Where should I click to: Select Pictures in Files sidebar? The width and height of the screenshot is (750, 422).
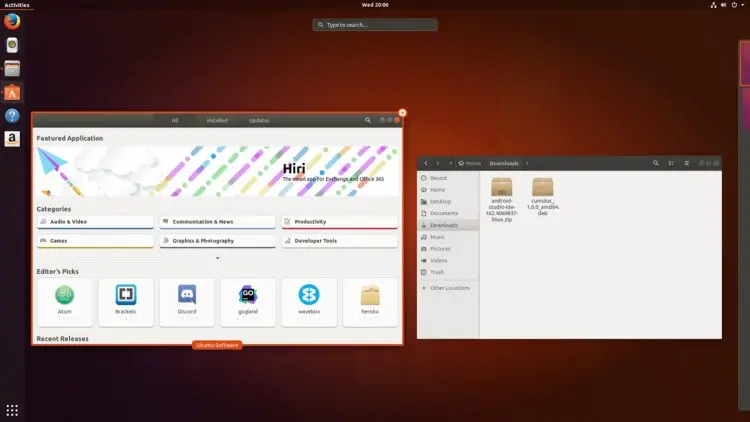pos(448,249)
